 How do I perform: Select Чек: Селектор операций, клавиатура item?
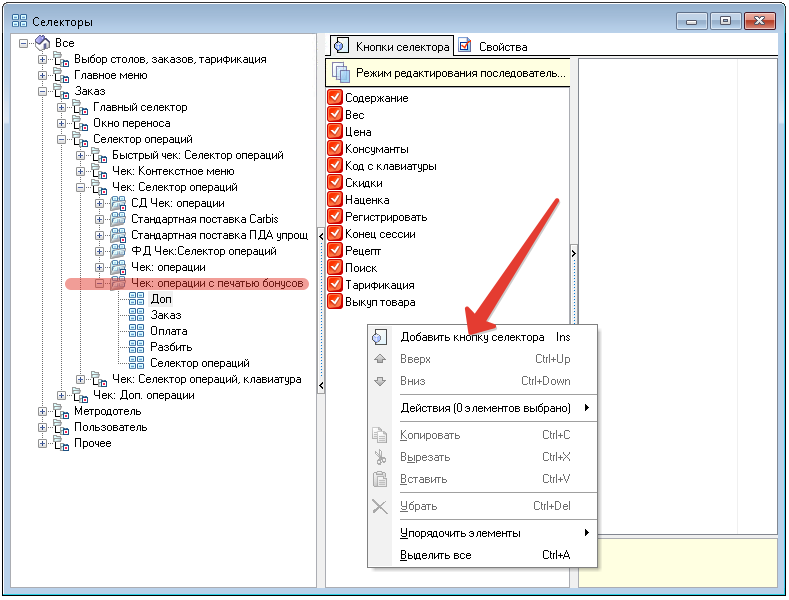(206, 380)
